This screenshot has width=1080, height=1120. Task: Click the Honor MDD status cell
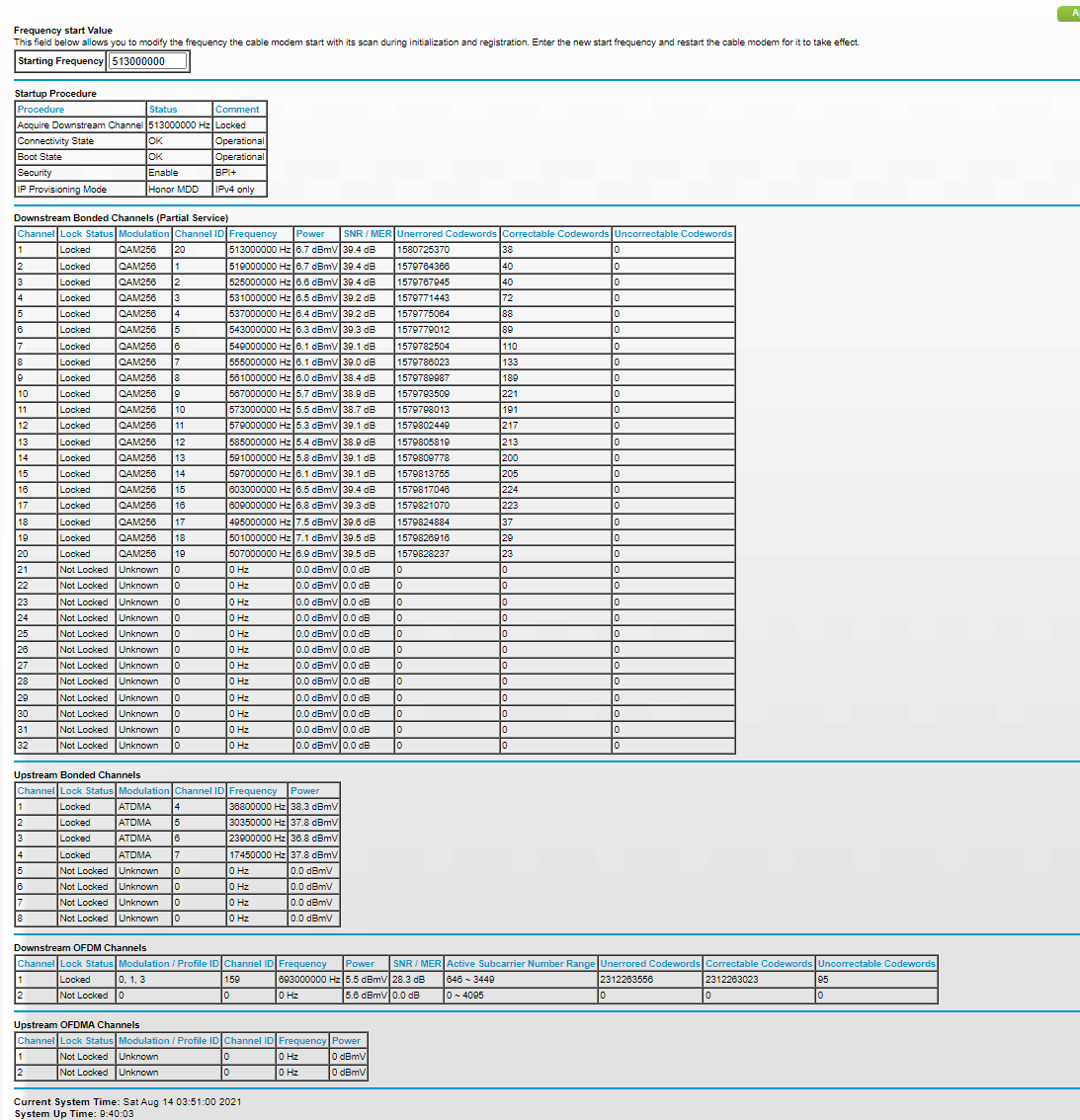pyautogui.click(x=174, y=189)
